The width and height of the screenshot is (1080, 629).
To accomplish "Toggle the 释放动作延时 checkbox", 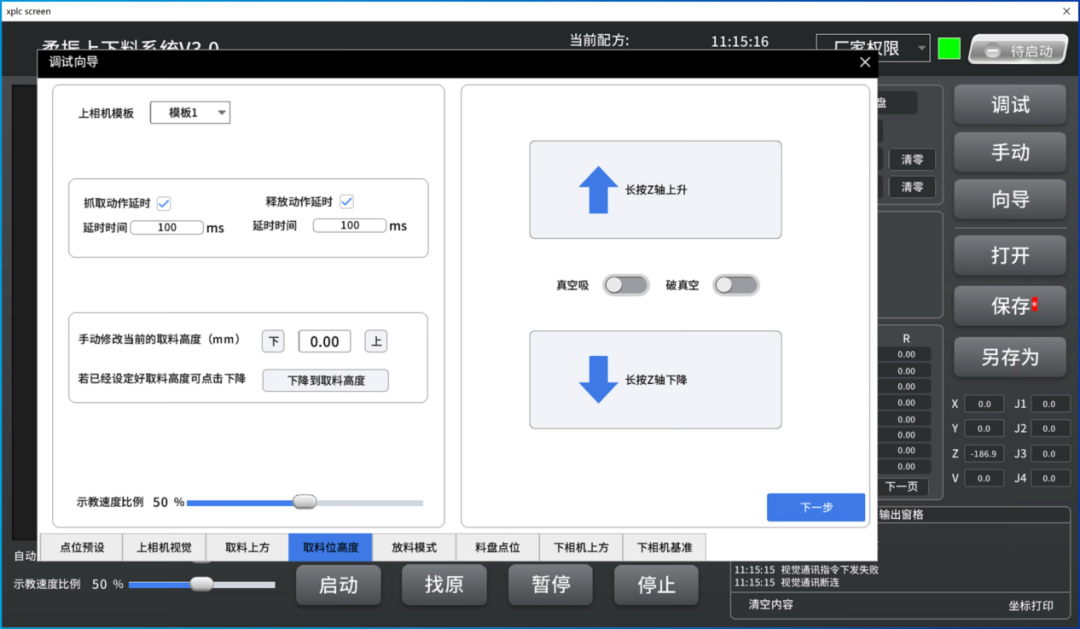I will [x=346, y=202].
